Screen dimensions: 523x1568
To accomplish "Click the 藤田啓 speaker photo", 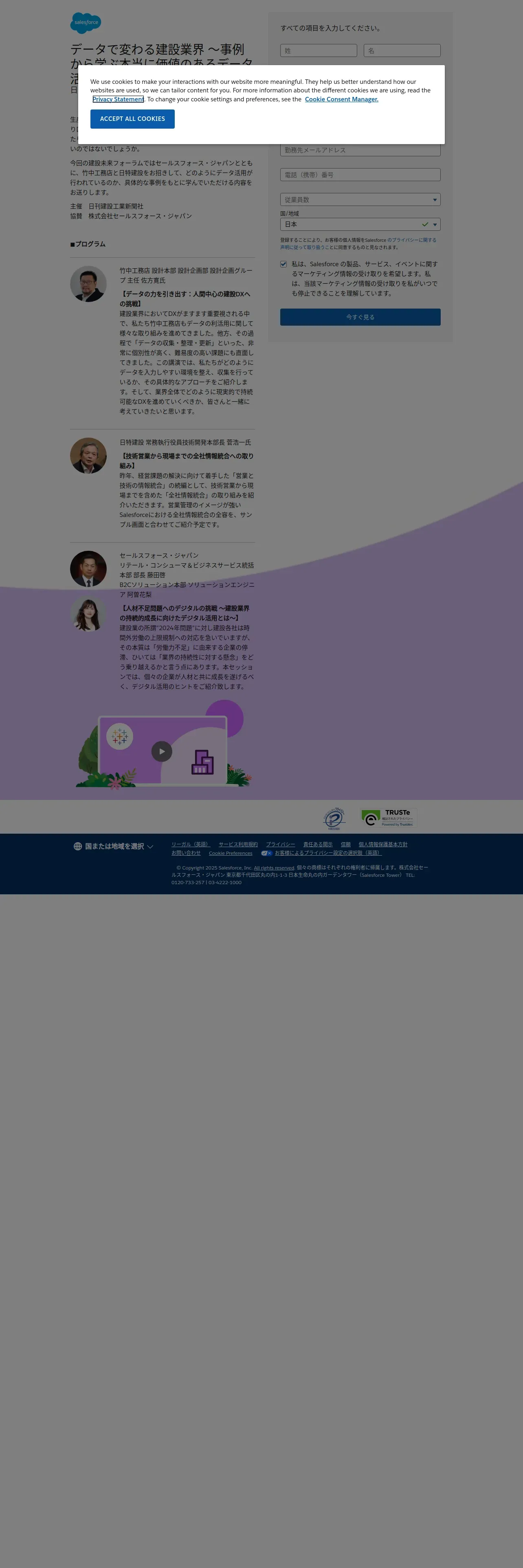I will [88, 569].
